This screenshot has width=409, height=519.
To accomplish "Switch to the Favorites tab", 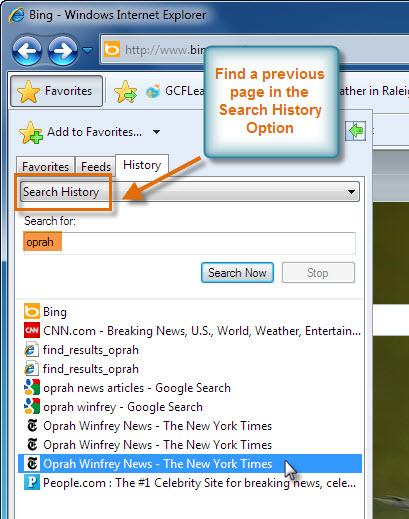I will (x=45, y=166).
